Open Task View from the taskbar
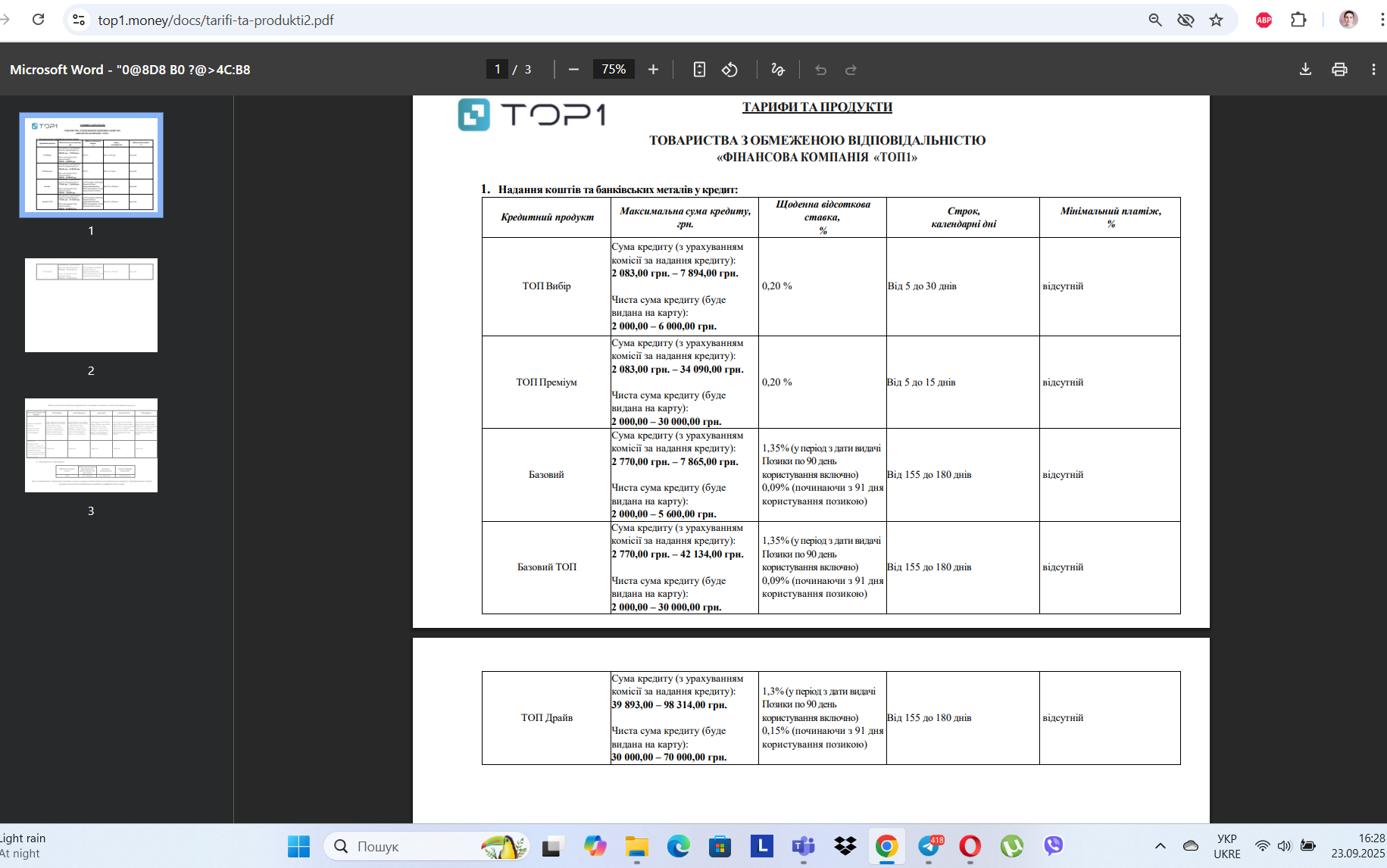Viewport: 1387px width, 868px height. coord(553,846)
